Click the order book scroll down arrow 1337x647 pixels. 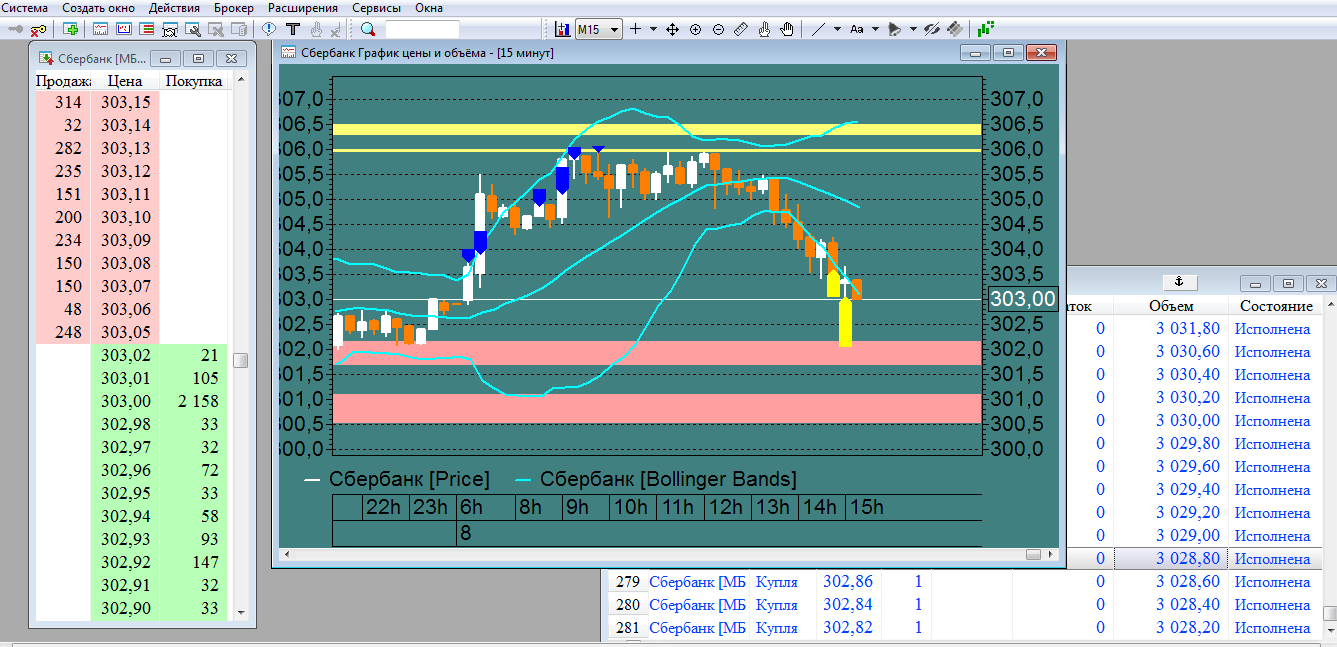[x=240, y=611]
